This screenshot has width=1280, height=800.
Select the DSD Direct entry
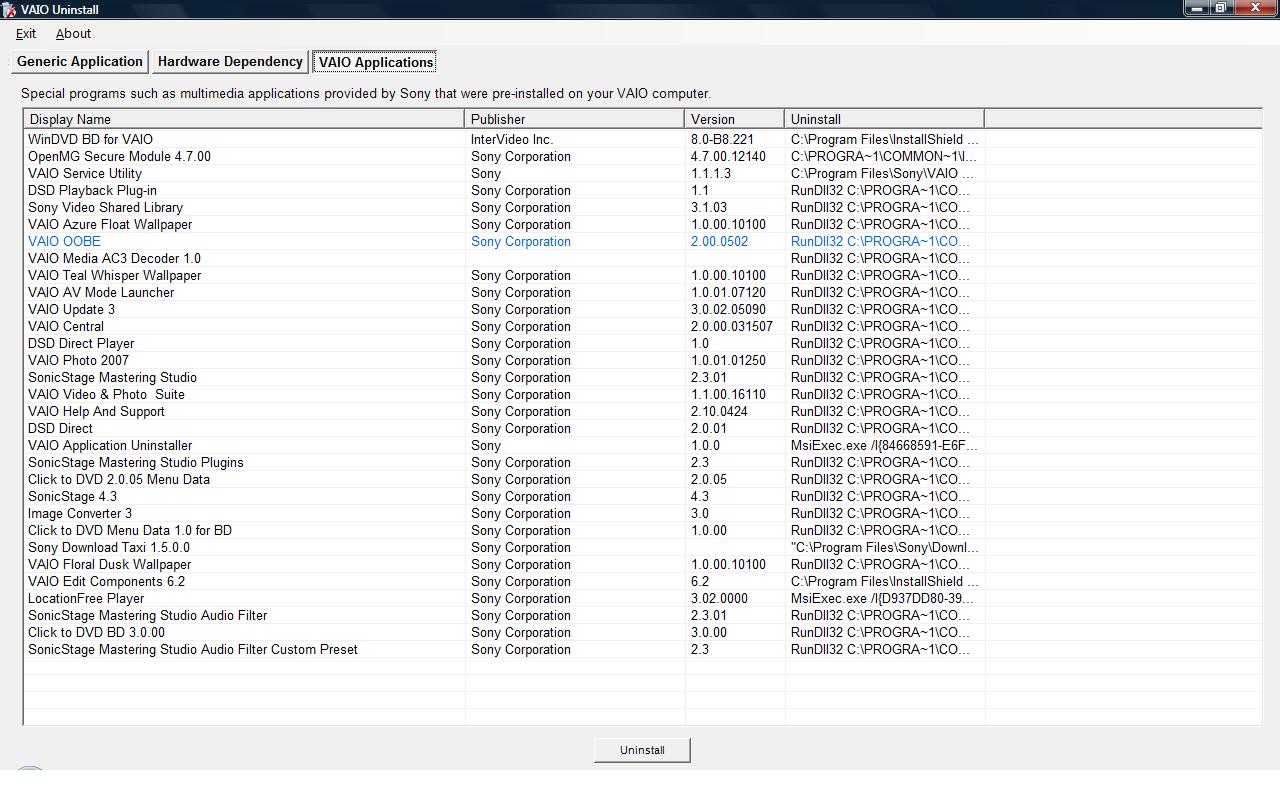click(x=60, y=428)
